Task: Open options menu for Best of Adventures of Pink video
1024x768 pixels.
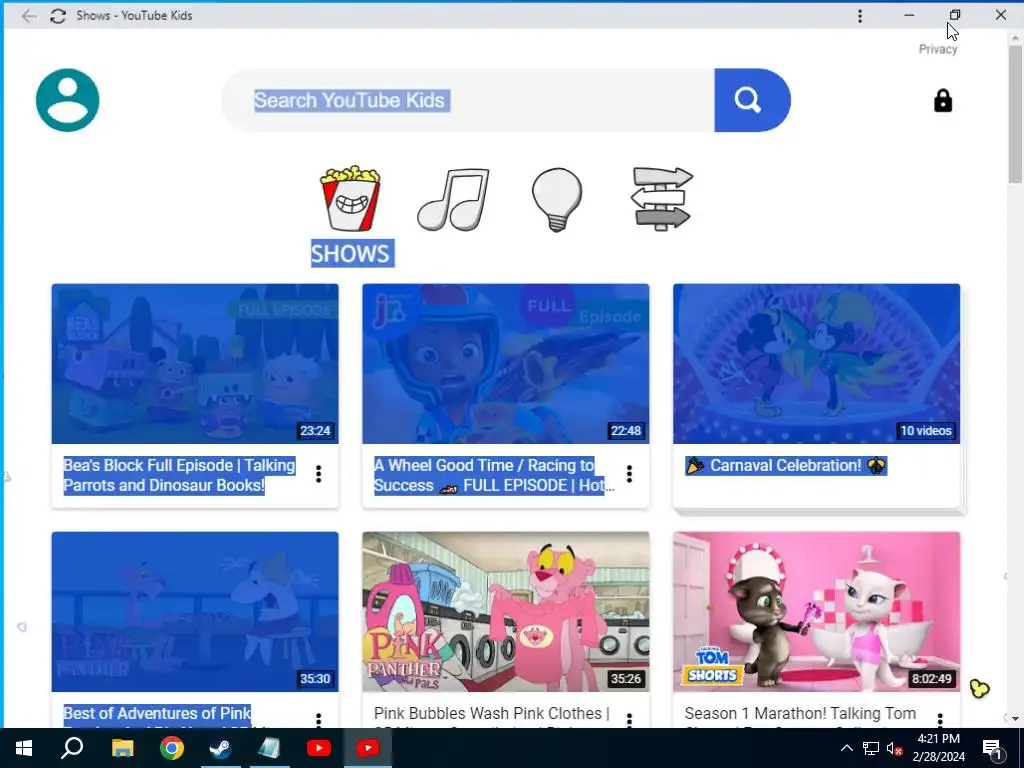Action: pyautogui.click(x=319, y=719)
